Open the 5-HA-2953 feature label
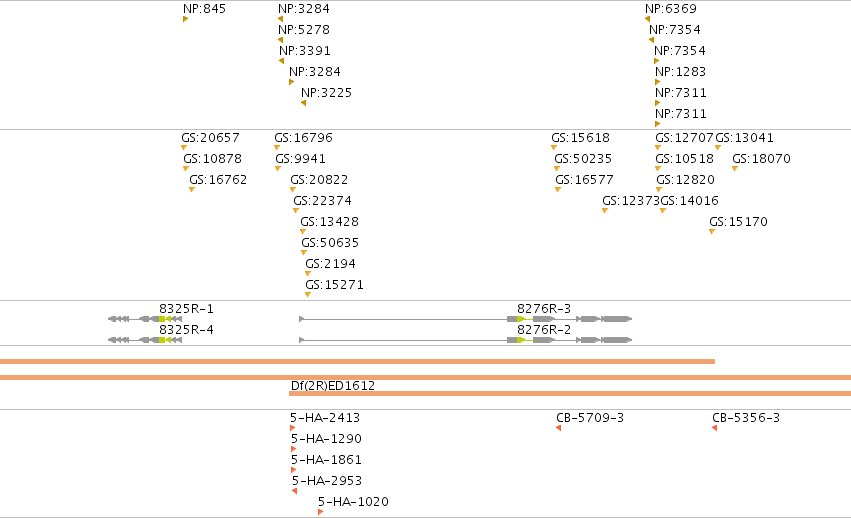This screenshot has width=851, height=518. click(x=327, y=481)
